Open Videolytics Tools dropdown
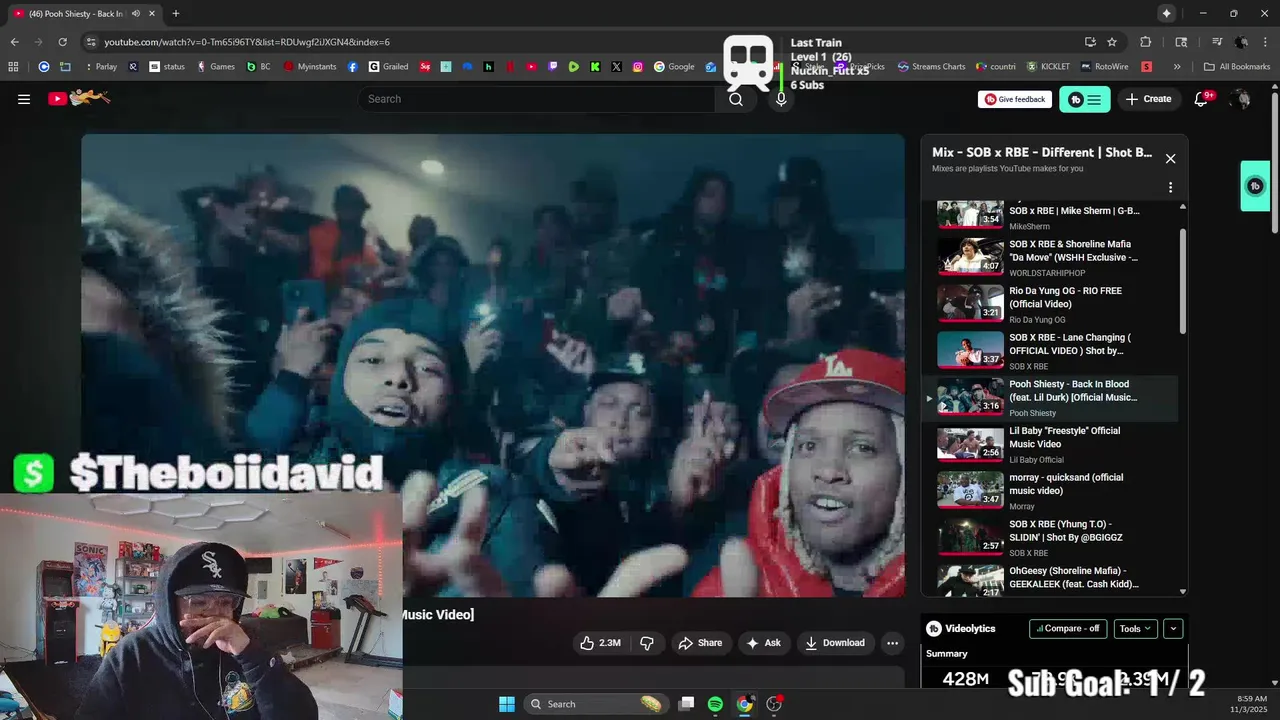The height and width of the screenshot is (720, 1280). tap(1135, 629)
